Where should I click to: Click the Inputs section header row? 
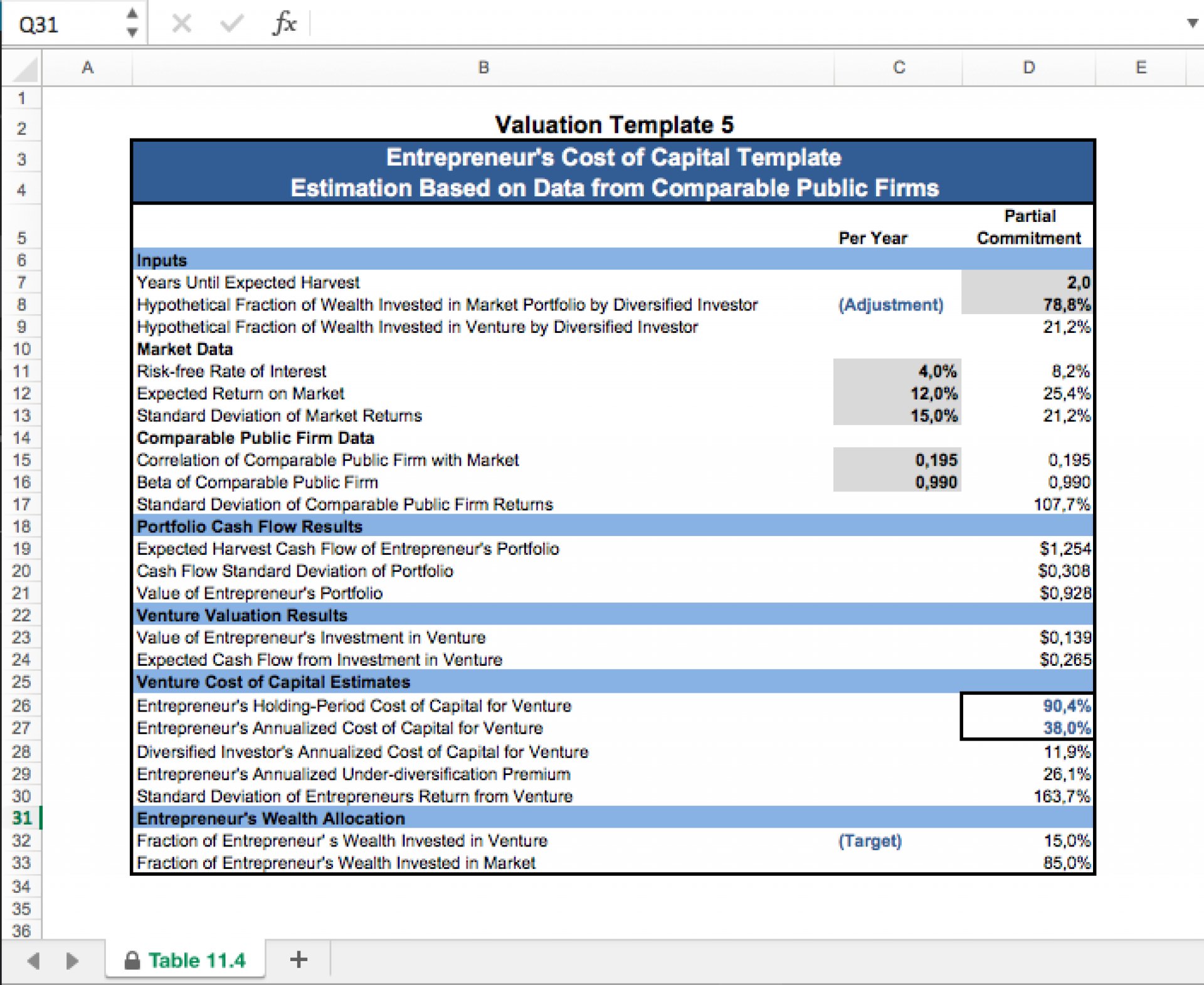(x=613, y=260)
